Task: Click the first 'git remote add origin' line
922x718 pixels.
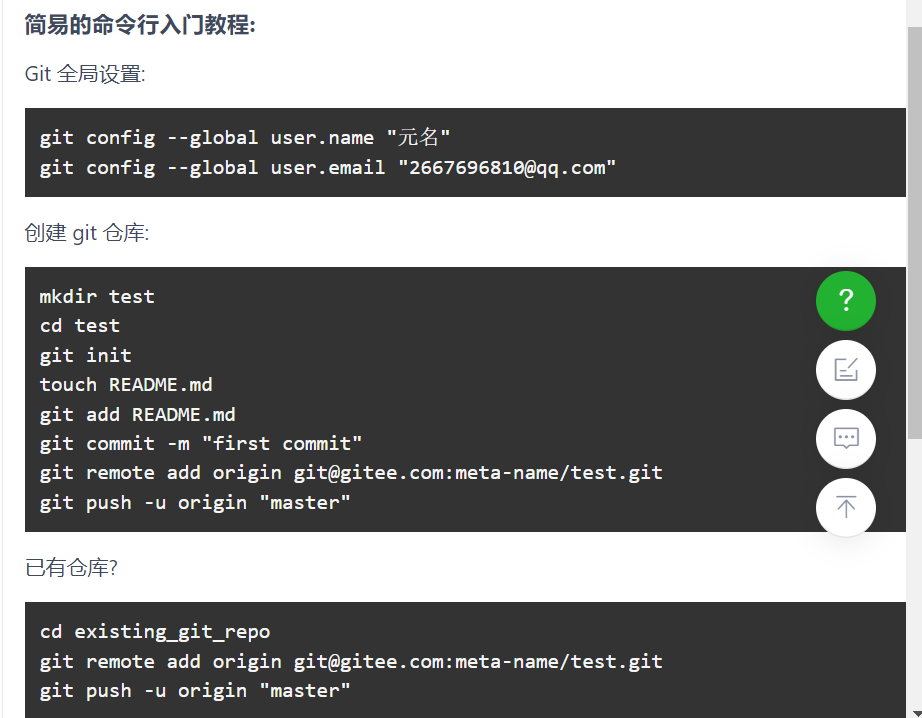Action: click(351, 472)
